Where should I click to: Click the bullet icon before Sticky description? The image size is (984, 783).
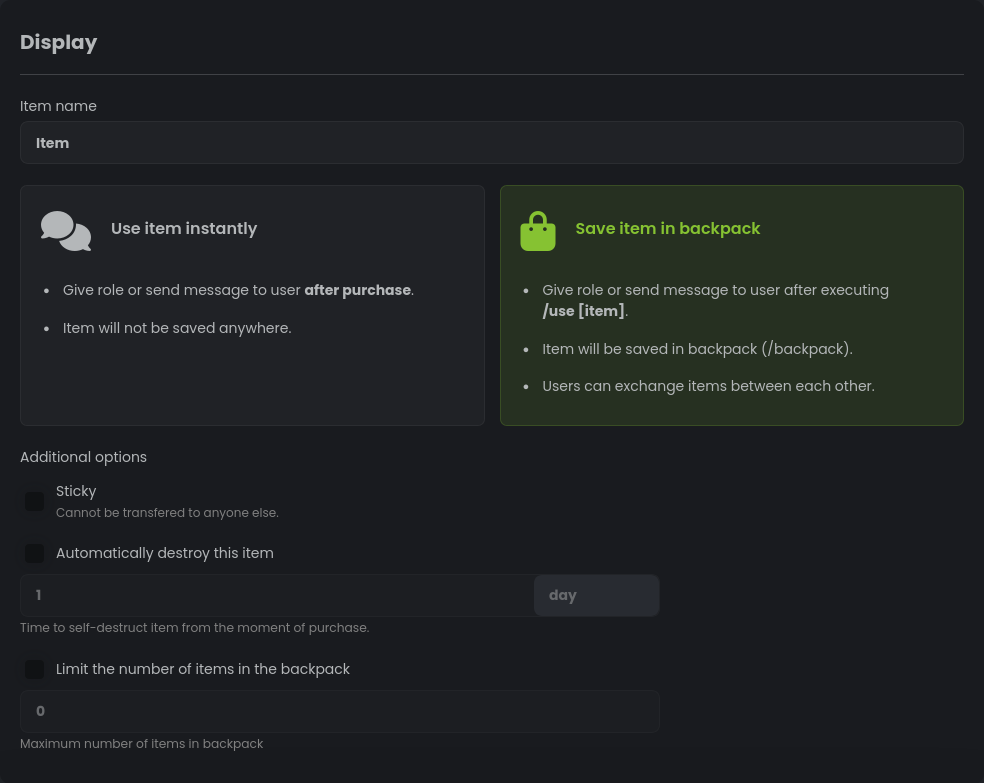(35, 501)
